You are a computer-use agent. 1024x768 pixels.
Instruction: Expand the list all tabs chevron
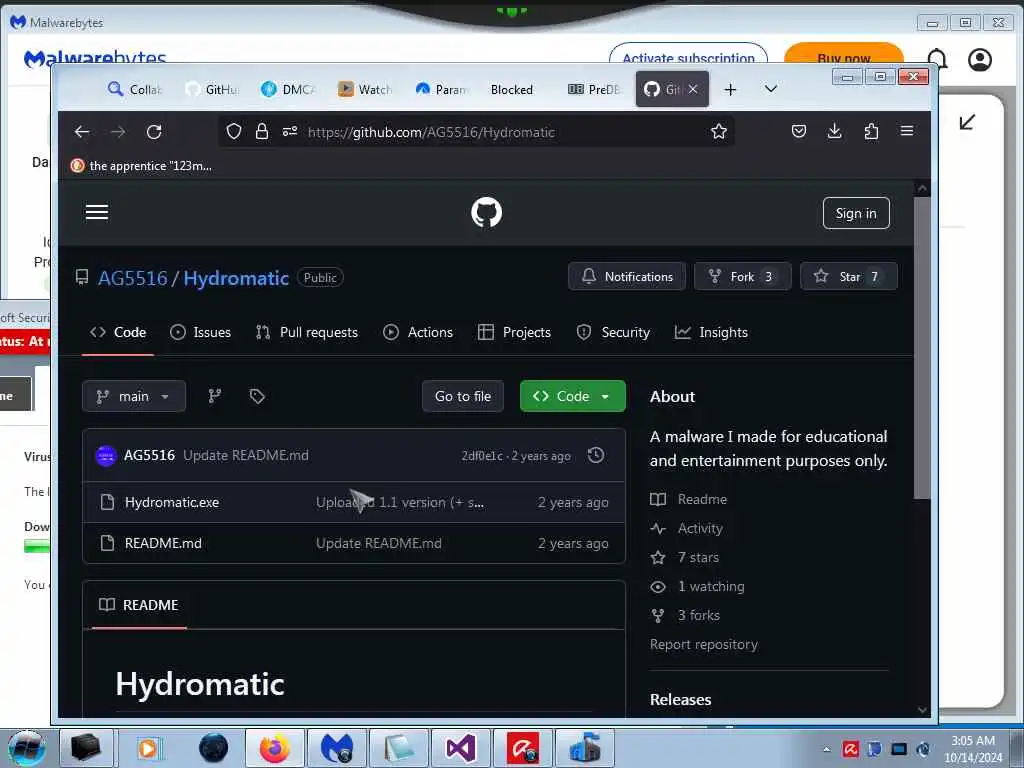pos(771,89)
